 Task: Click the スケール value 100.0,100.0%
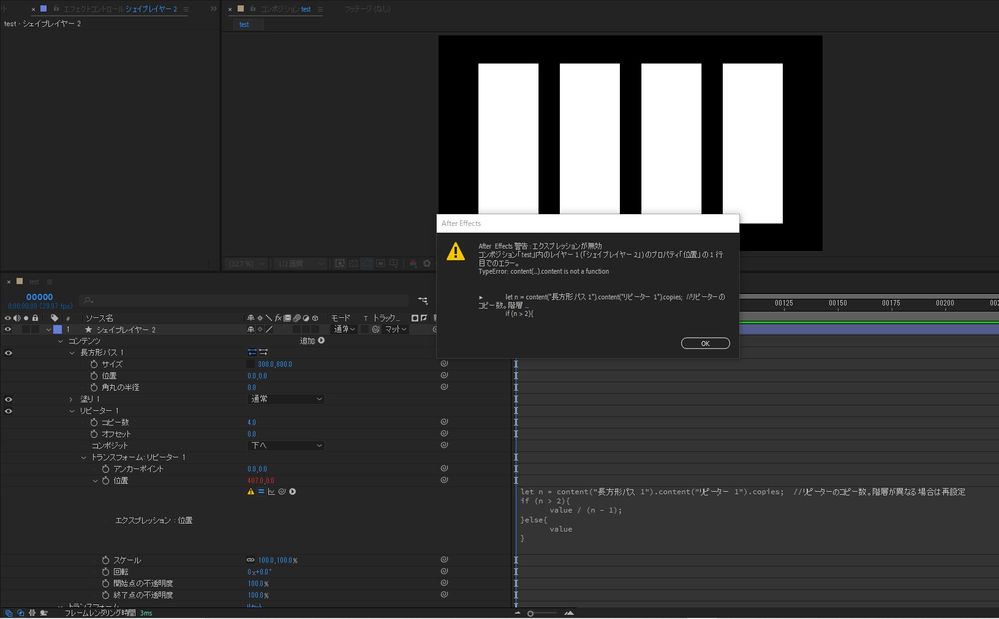tap(278, 560)
